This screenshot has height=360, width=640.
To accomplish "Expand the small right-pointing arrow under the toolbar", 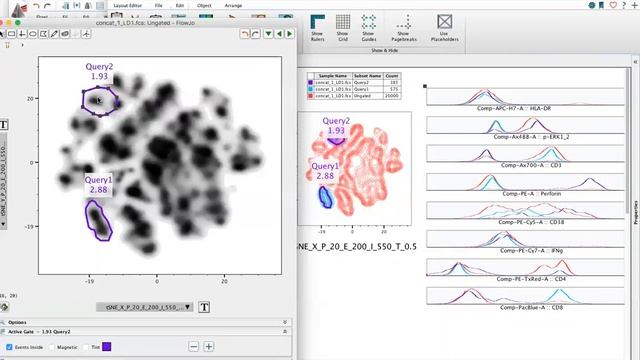I will (x=22, y=45).
